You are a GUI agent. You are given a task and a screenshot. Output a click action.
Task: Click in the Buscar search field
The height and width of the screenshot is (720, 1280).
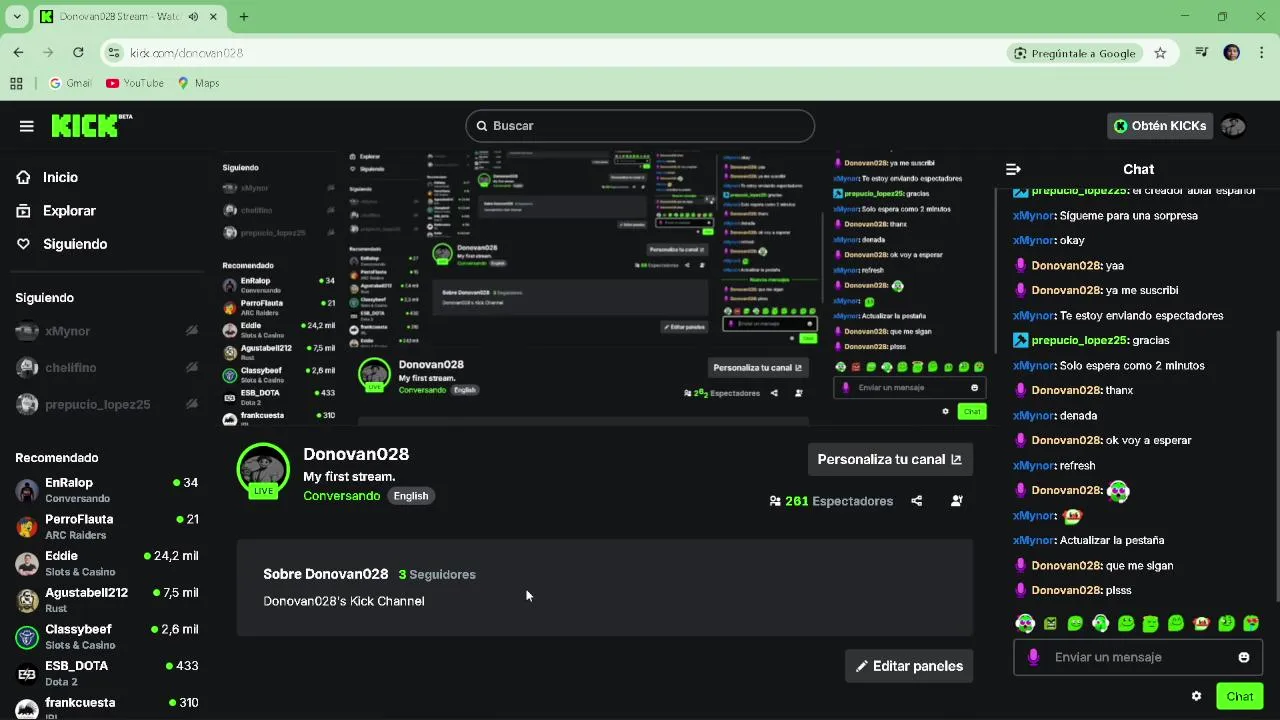[640, 126]
